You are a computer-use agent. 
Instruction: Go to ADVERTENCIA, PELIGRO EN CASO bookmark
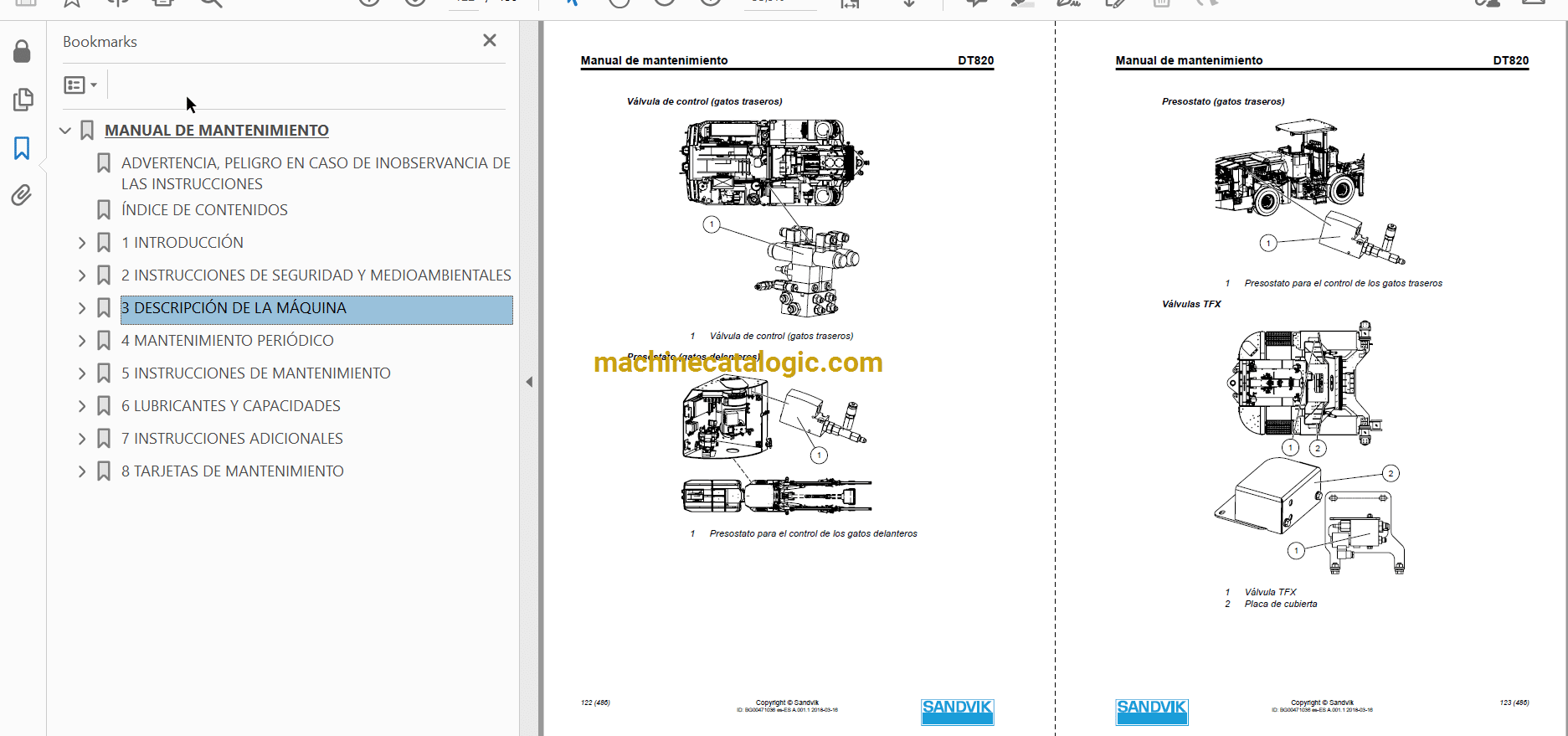tap(316, 173)
